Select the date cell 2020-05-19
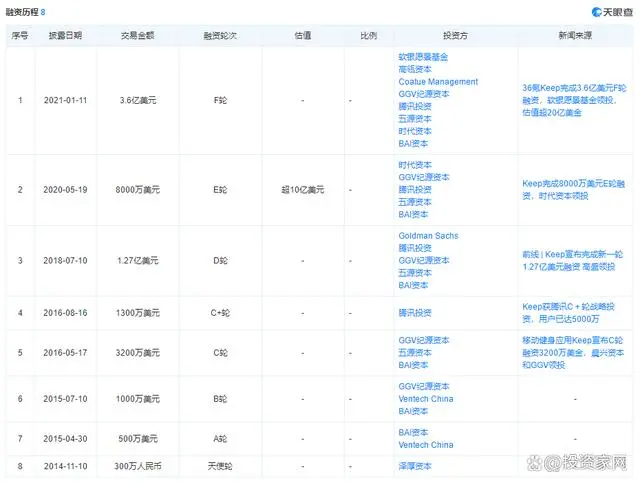This screenshot has width=640, height=485. [x=65, y=190]
